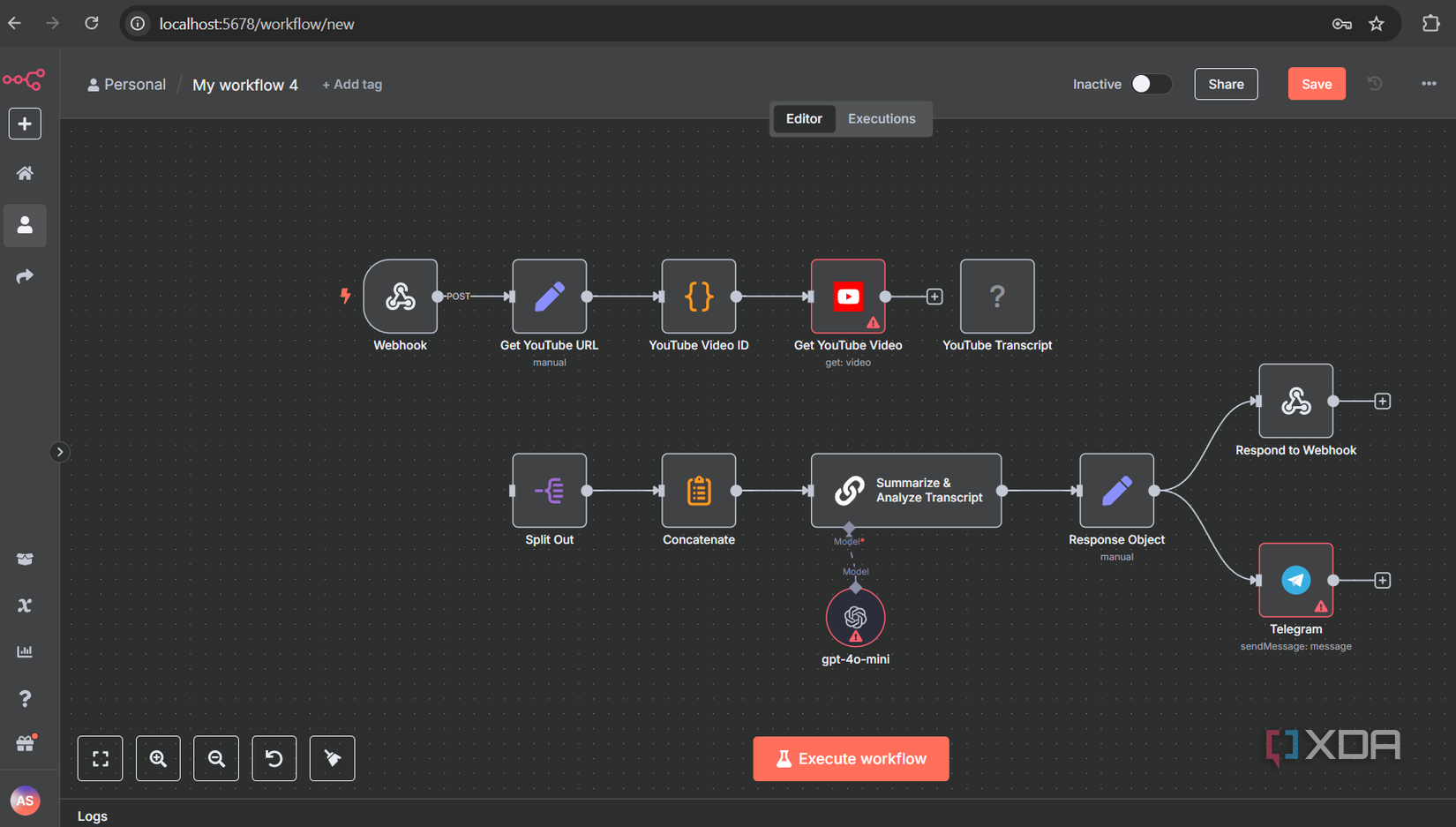The image size is (1456, 827).
Task: Switch to the Executions tab
Action: point(881,118)
